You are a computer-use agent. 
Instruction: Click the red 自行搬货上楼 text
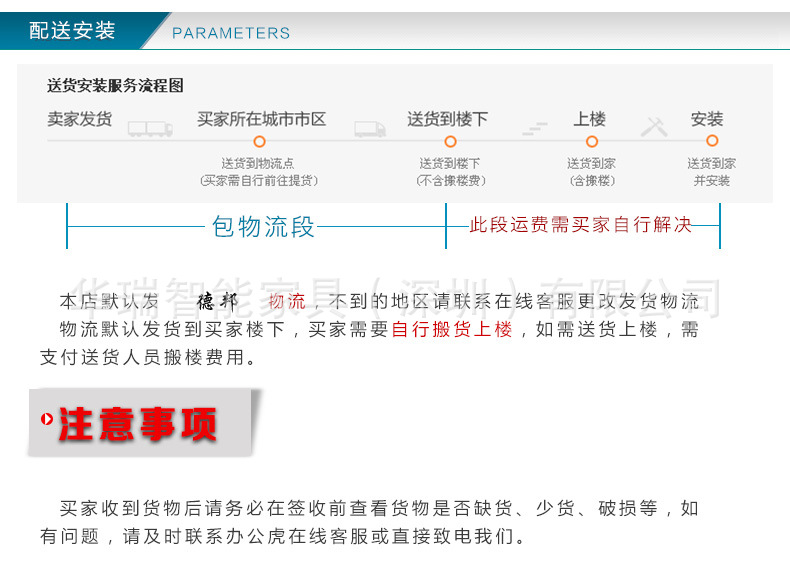click(x=452, y=330)
